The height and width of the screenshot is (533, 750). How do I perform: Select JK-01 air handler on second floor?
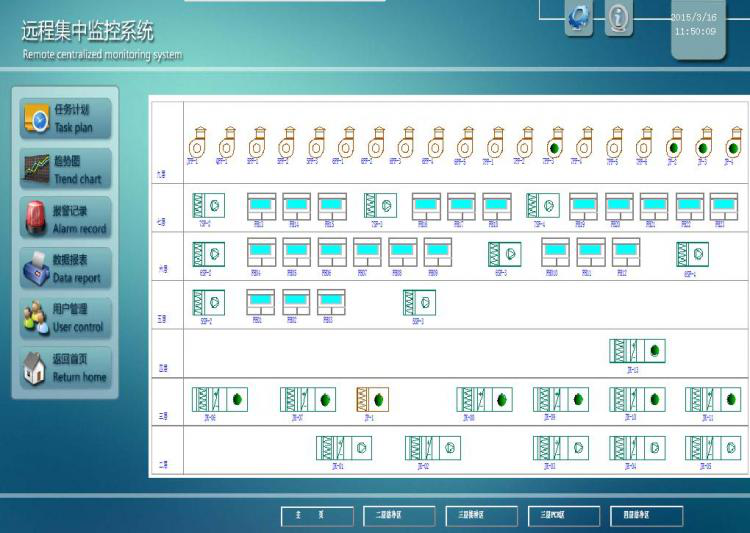[x=343, y=448]
